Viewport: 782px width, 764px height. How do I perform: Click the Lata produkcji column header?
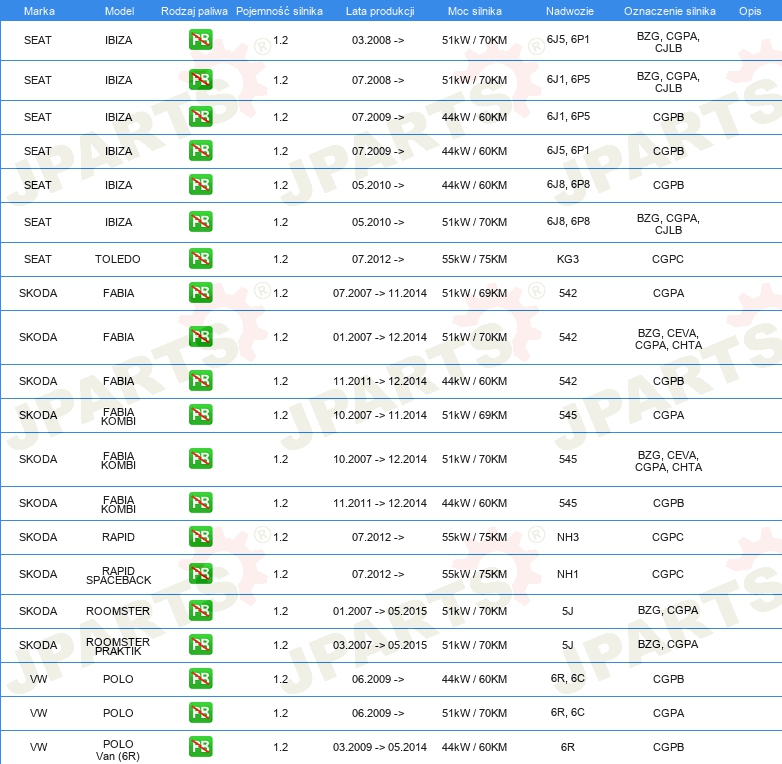coord(380,11)
